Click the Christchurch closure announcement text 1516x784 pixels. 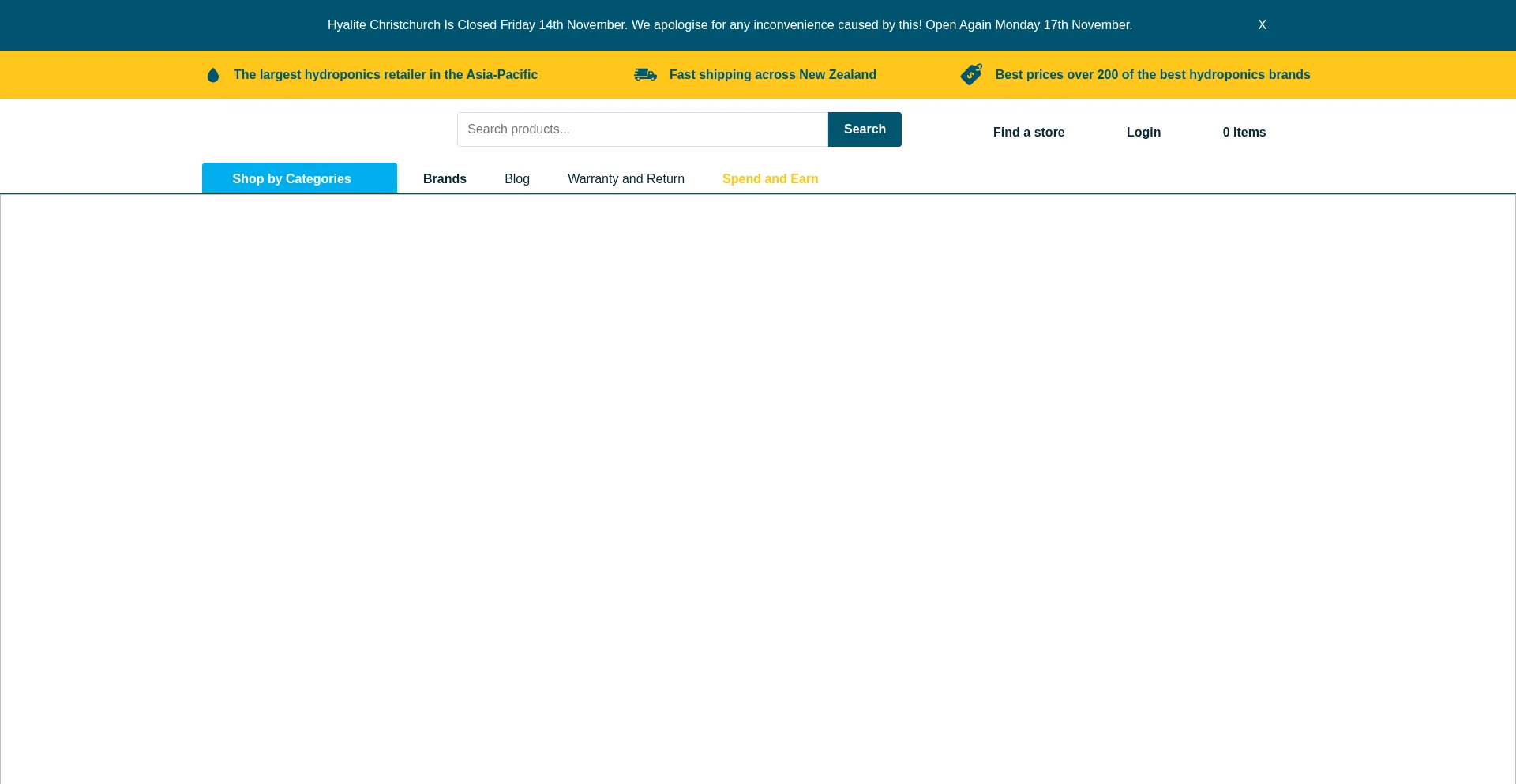(730, 25)
